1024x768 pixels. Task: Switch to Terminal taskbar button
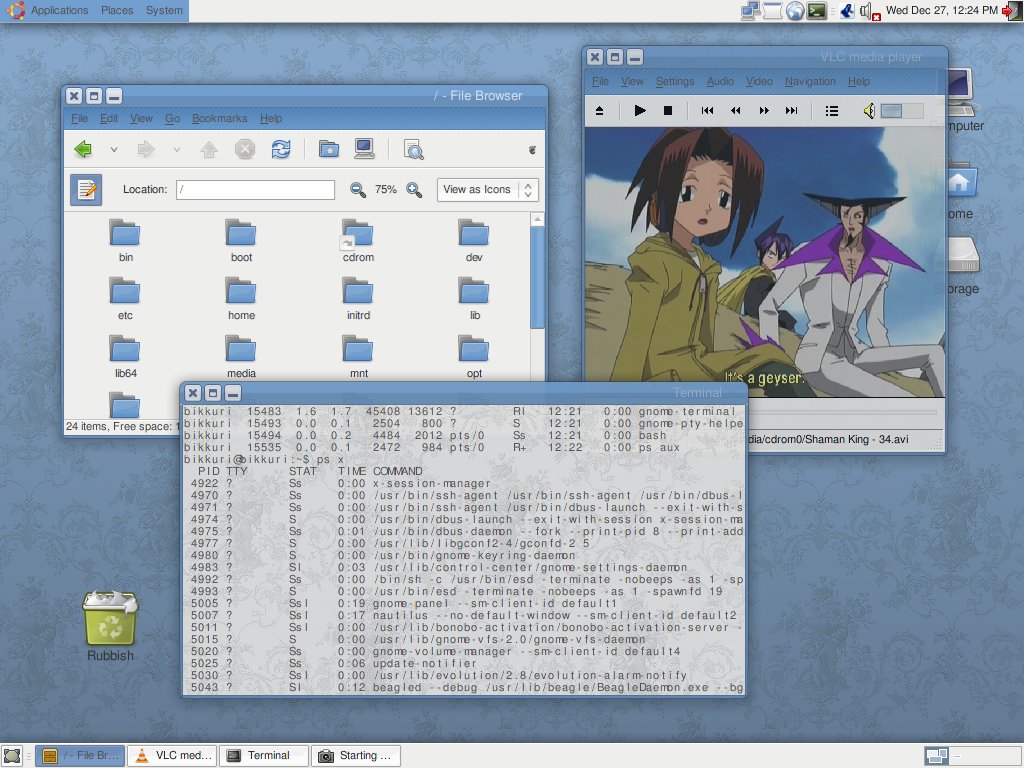point(264,756)
